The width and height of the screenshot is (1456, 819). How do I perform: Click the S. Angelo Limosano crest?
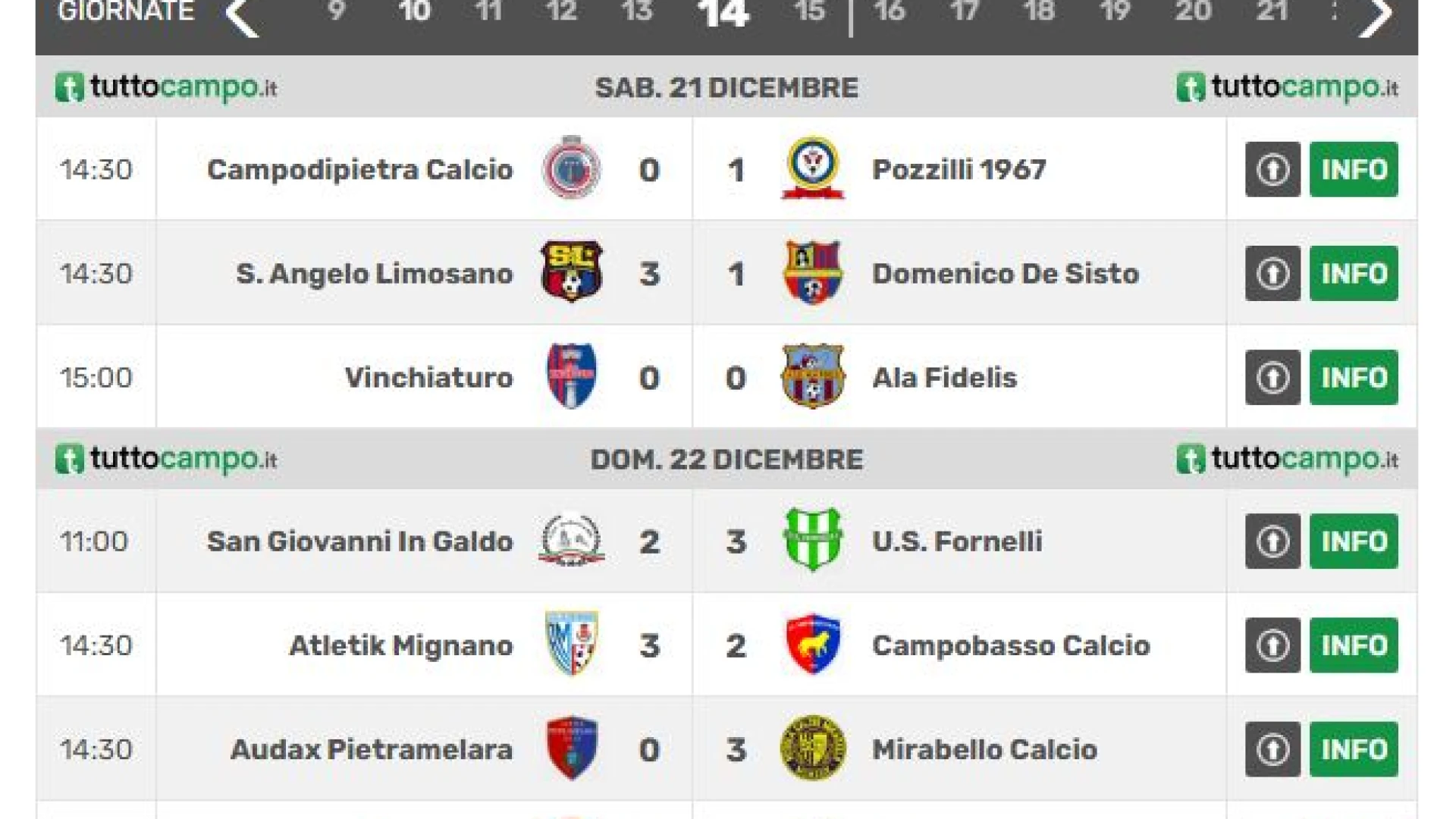point(572,272)
